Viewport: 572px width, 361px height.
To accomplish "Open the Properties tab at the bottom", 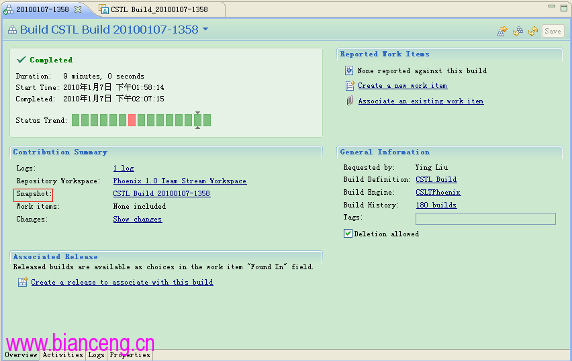I will [130, 355].
